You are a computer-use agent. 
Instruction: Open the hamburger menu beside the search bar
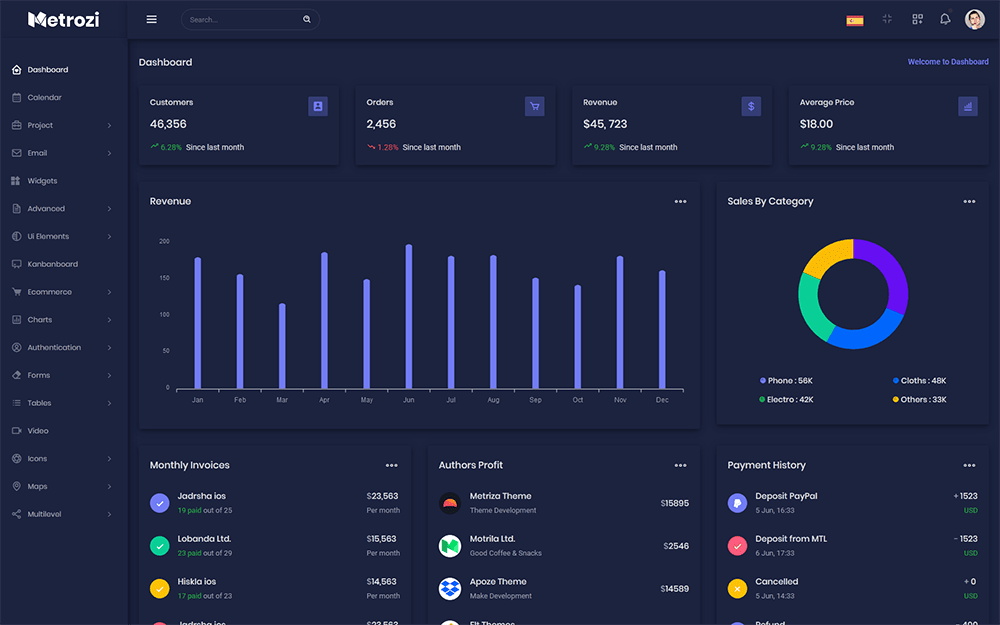coord(151,19)
